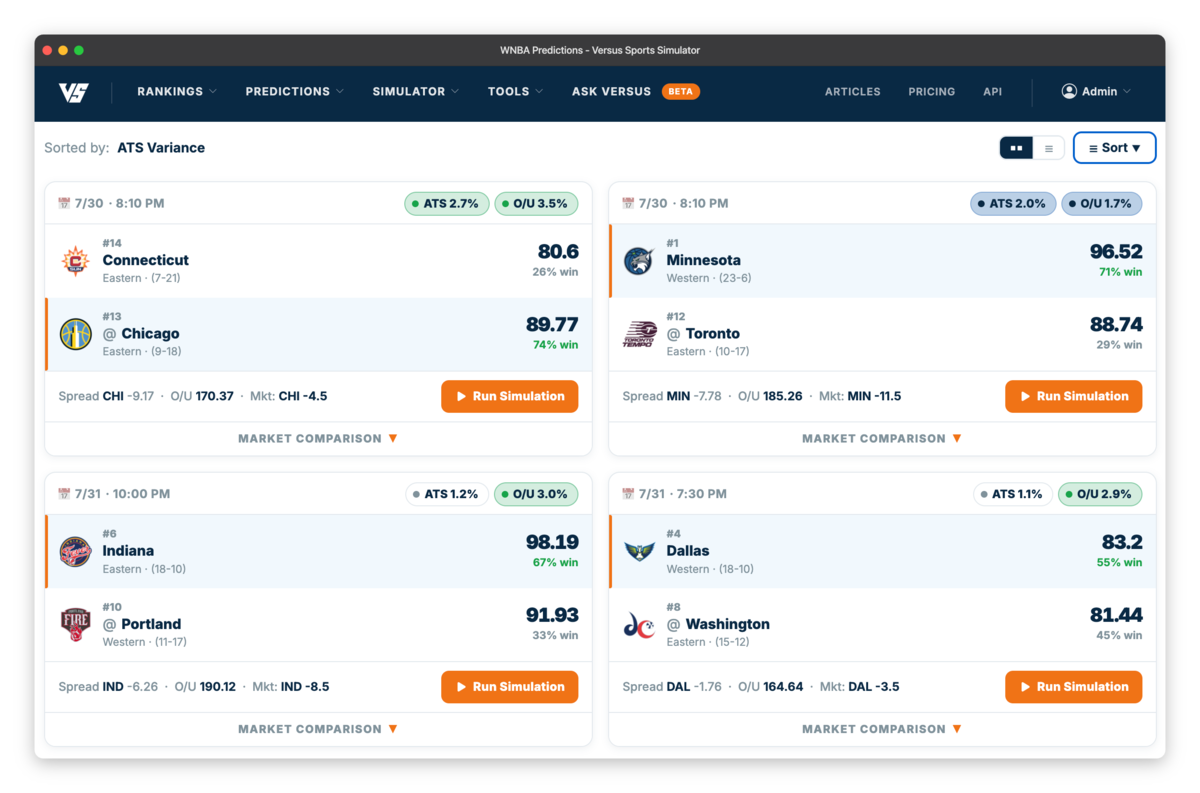The image size is (1200, 793).
Task: Expand Market Comparison for Indiana-Portland game
Action: tap(318, 729)
